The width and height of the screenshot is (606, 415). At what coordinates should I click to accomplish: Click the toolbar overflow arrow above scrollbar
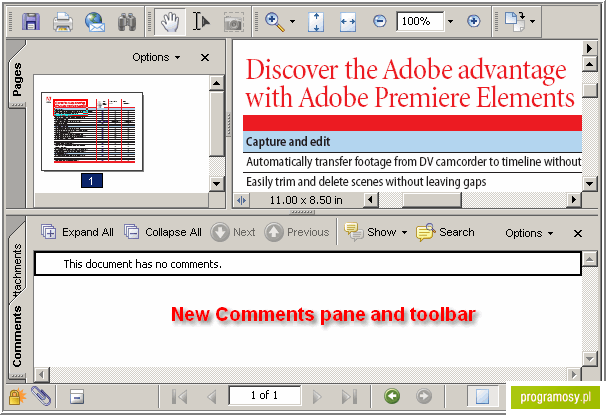(x=589, y=48)
